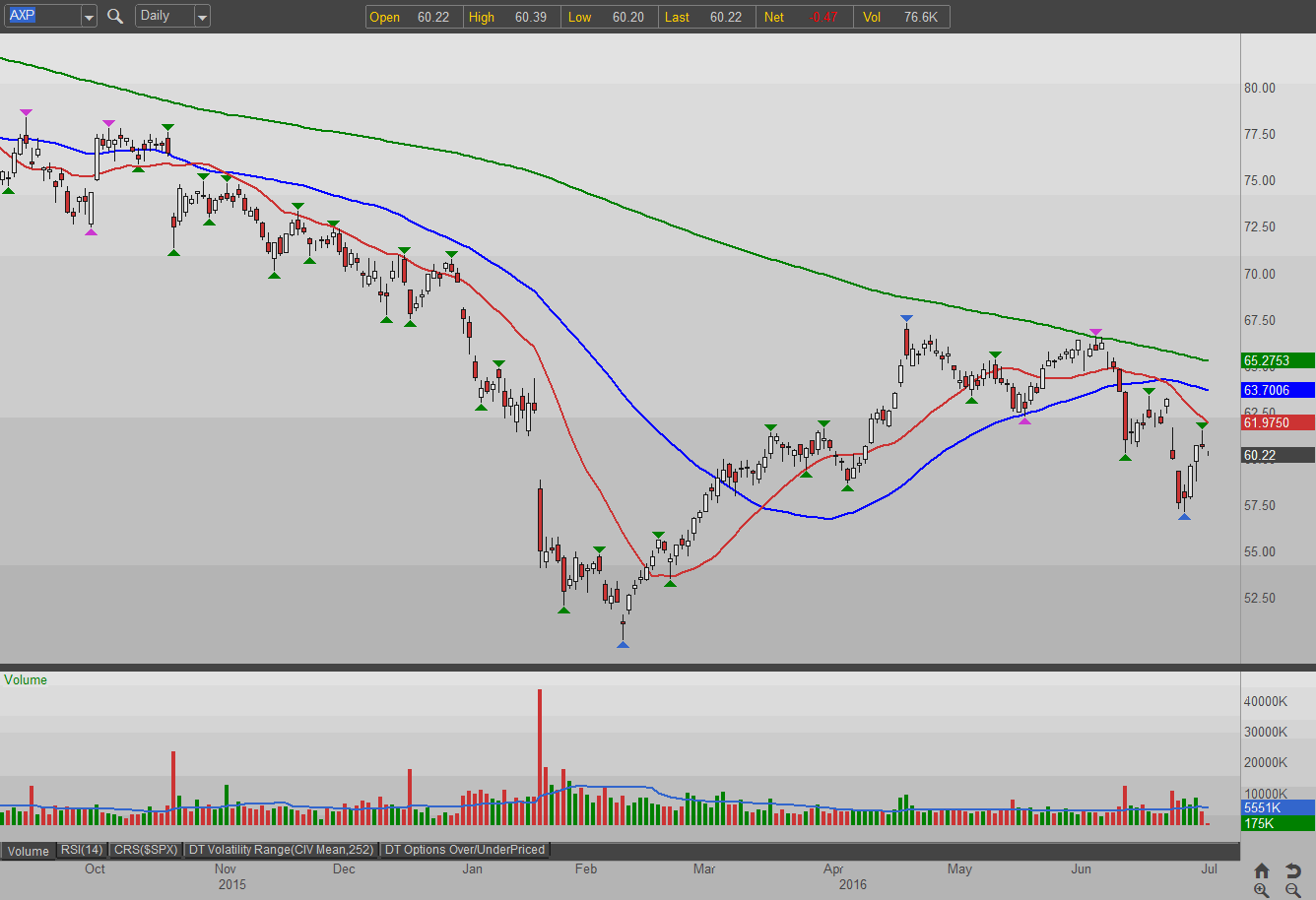Click the green Volume pane title

click(x=26, y=679)
